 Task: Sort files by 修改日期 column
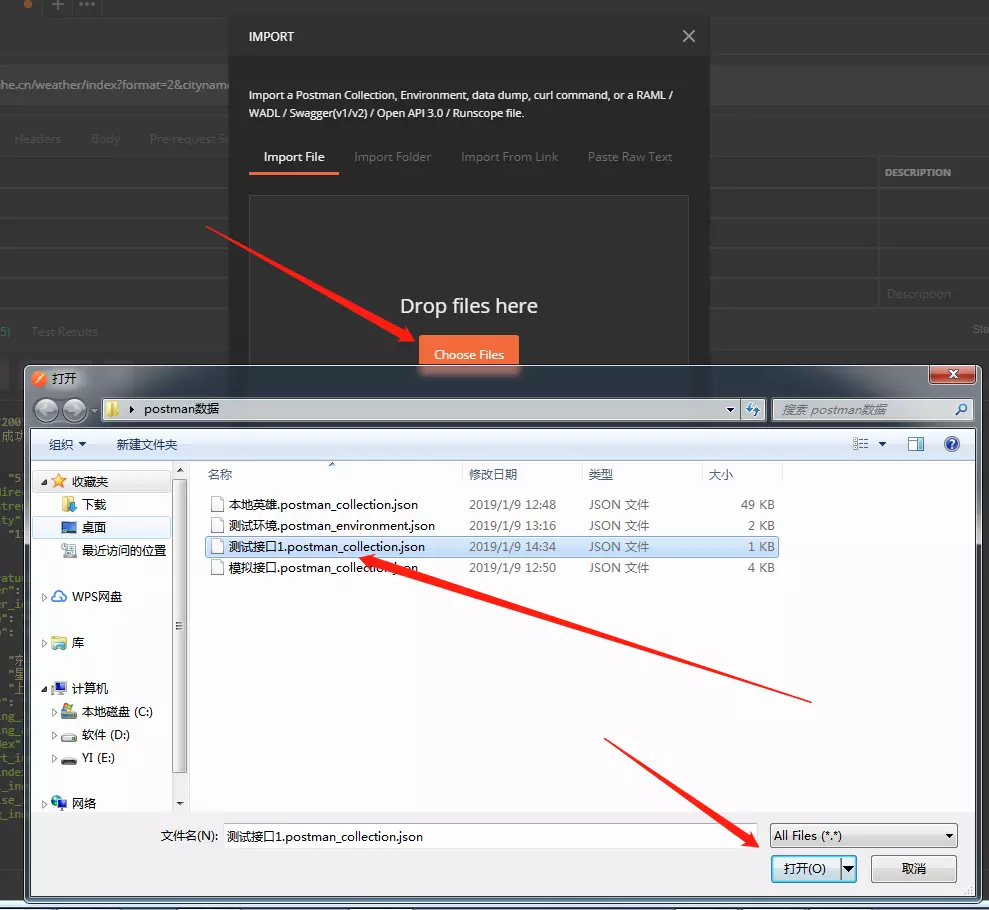point(493,474)
